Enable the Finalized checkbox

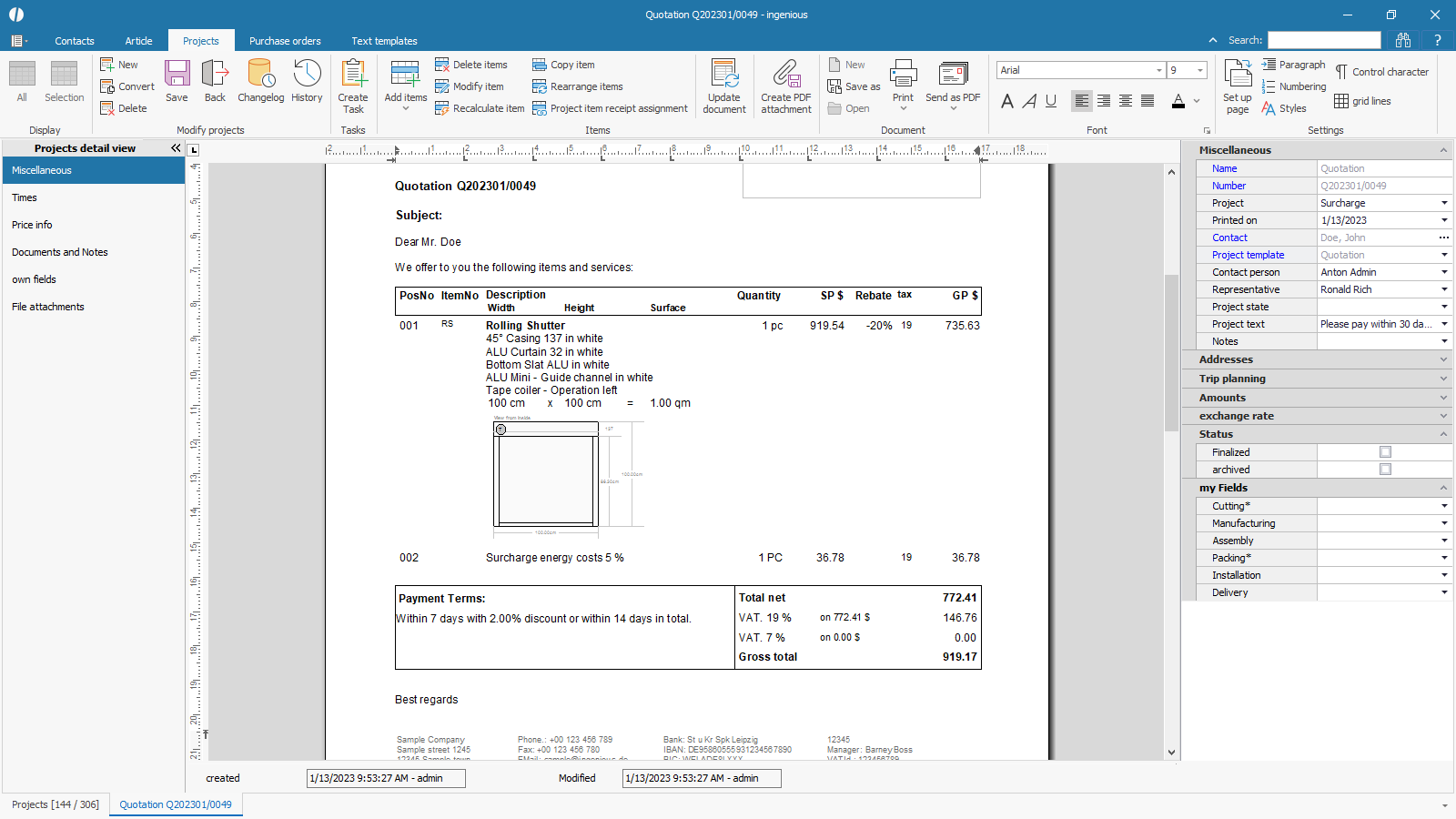1385,452
